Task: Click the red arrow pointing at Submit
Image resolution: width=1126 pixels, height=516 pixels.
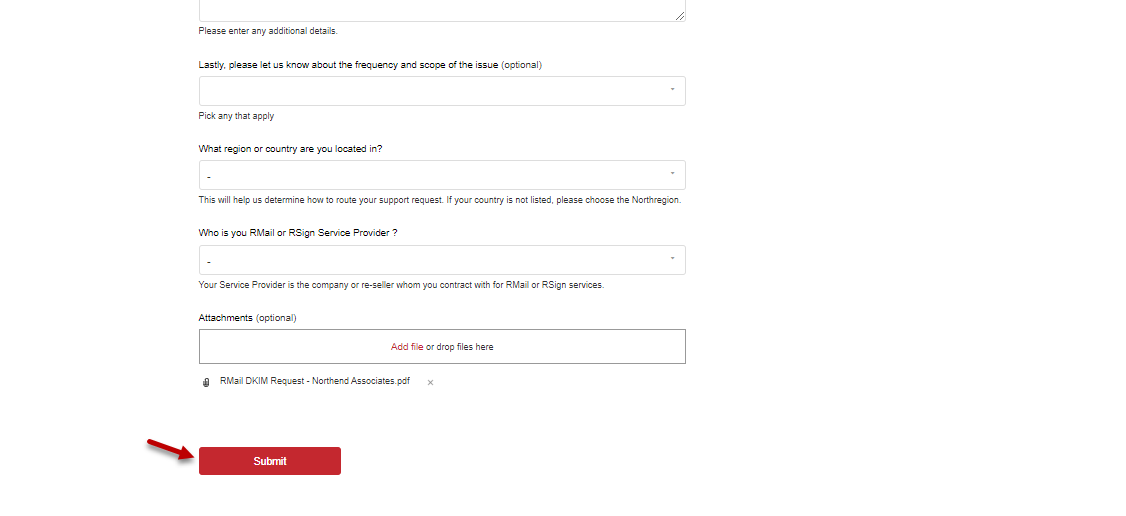Action: [169, 449]
